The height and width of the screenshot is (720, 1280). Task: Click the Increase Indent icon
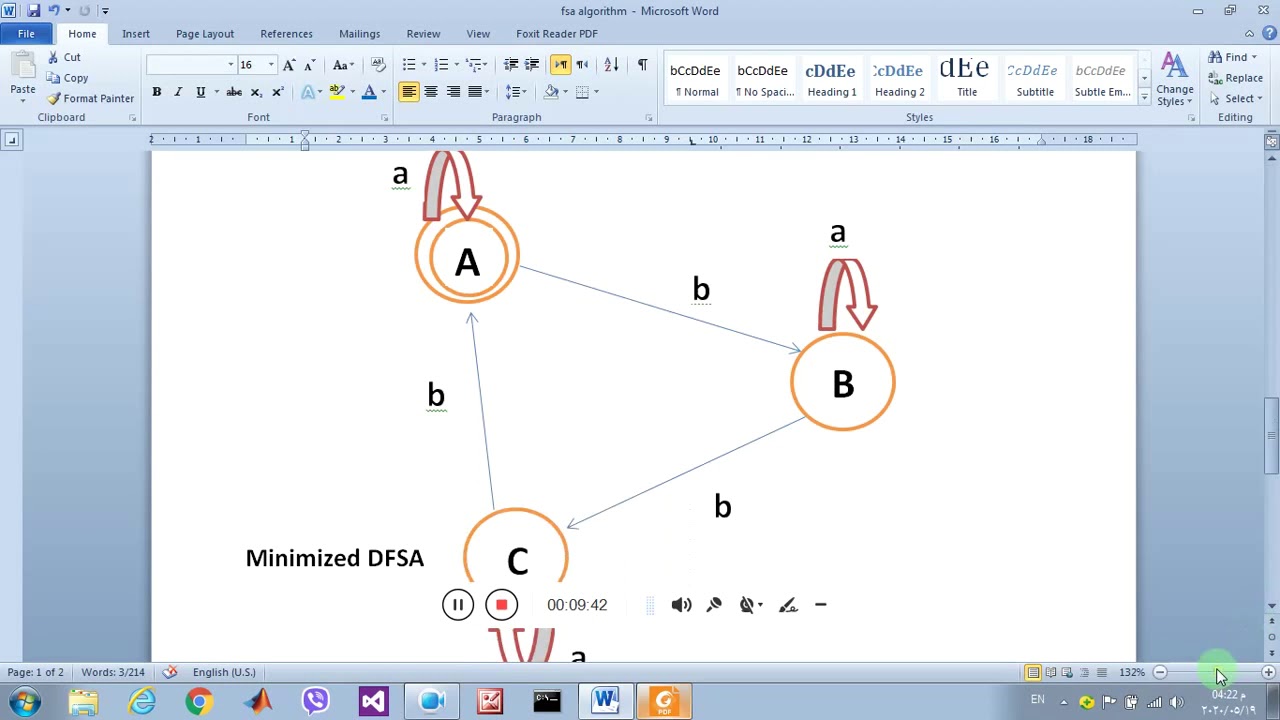click(532, 65)
